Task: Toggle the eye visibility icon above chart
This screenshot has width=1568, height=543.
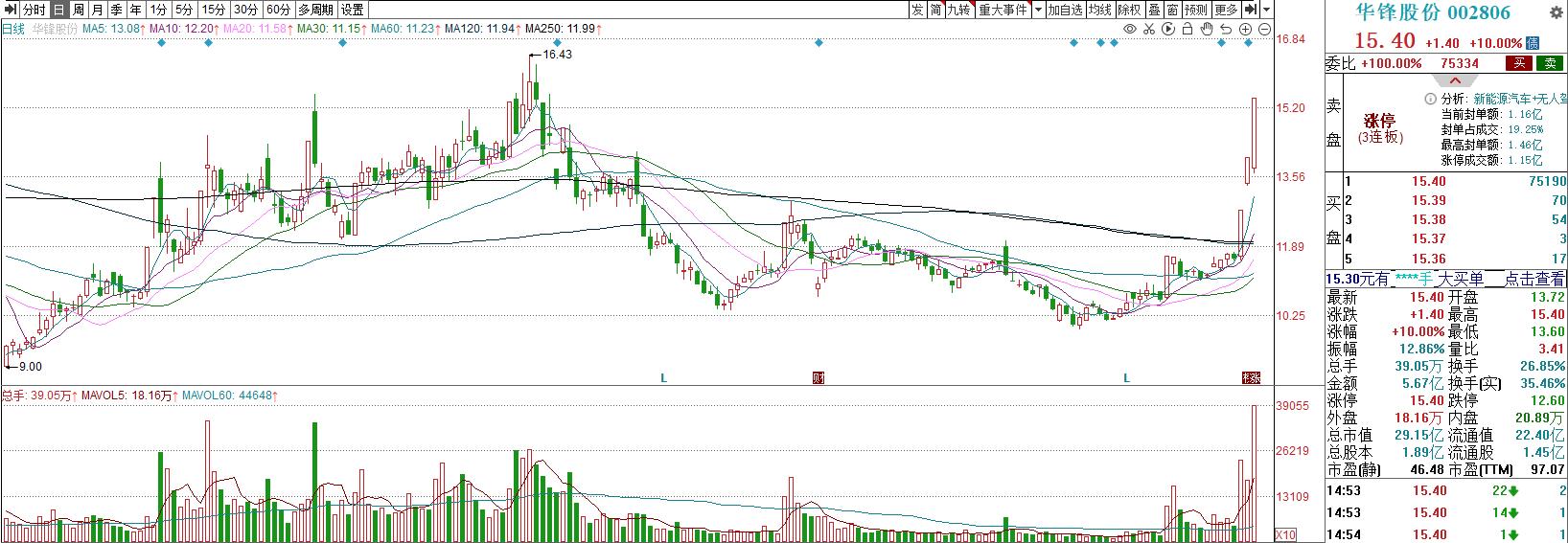Action: (1130, 30)
